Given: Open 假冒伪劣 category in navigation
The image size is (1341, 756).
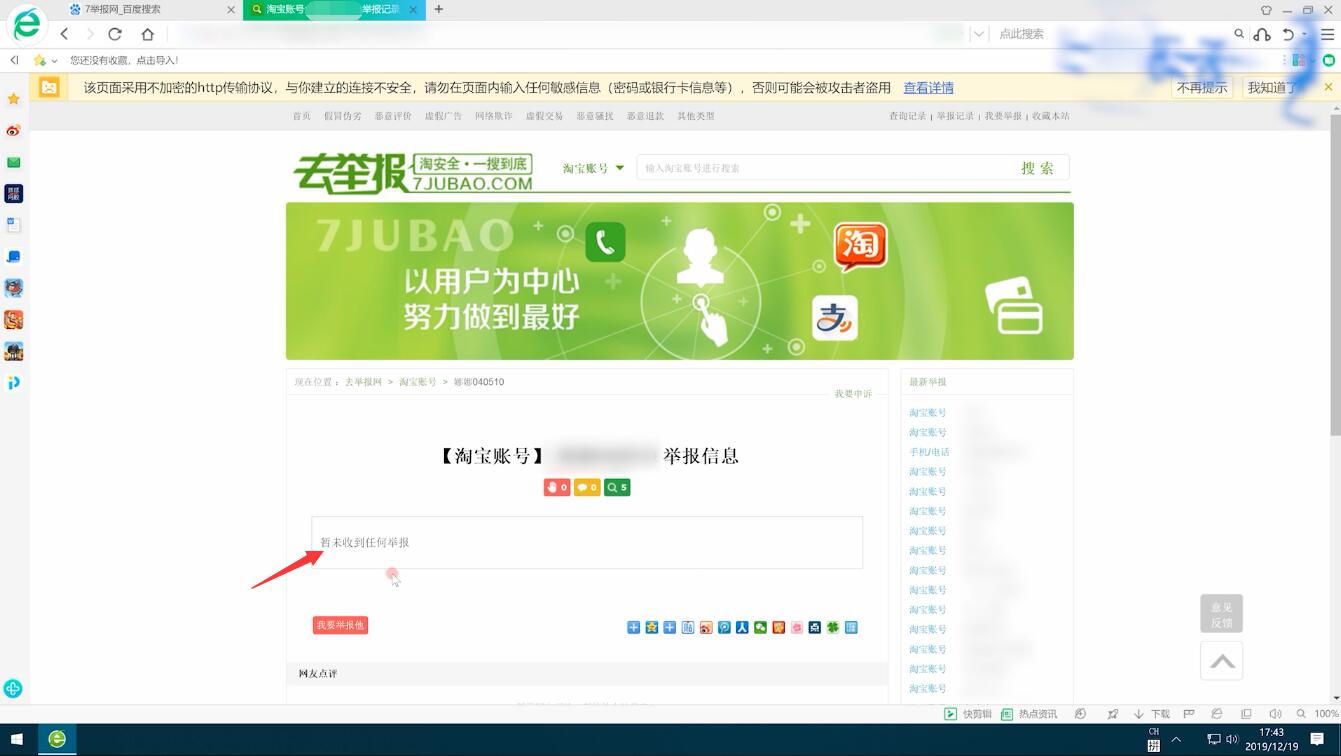Looking at the screenshot, I should (343, 116).
